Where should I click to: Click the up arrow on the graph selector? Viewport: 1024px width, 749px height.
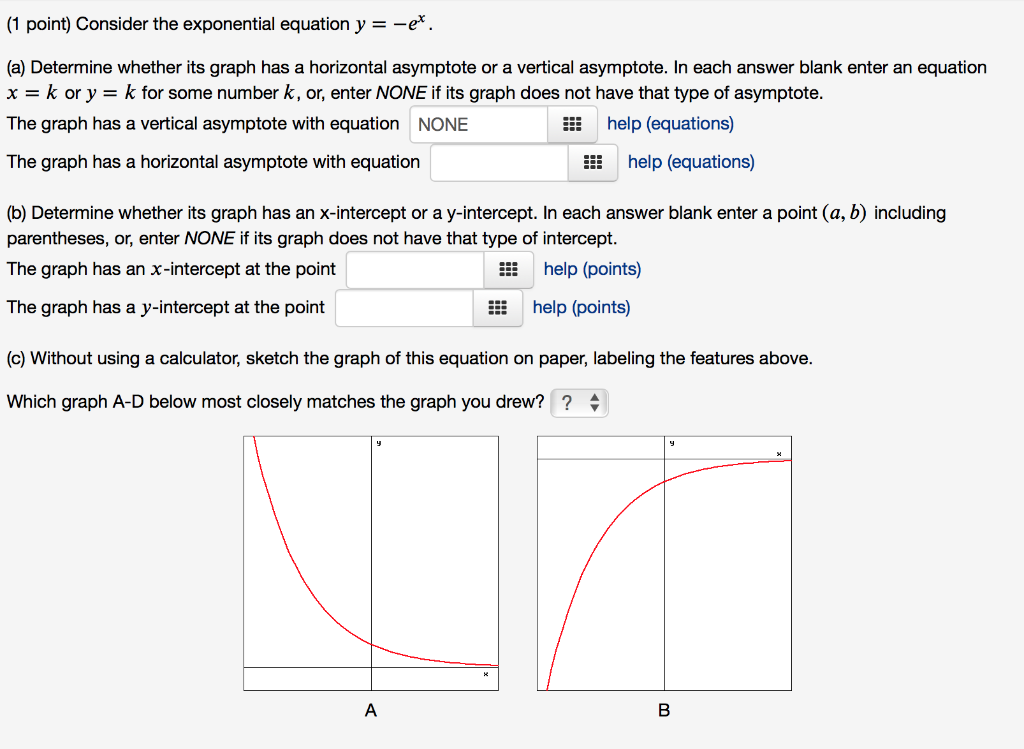tap(594, 398)
